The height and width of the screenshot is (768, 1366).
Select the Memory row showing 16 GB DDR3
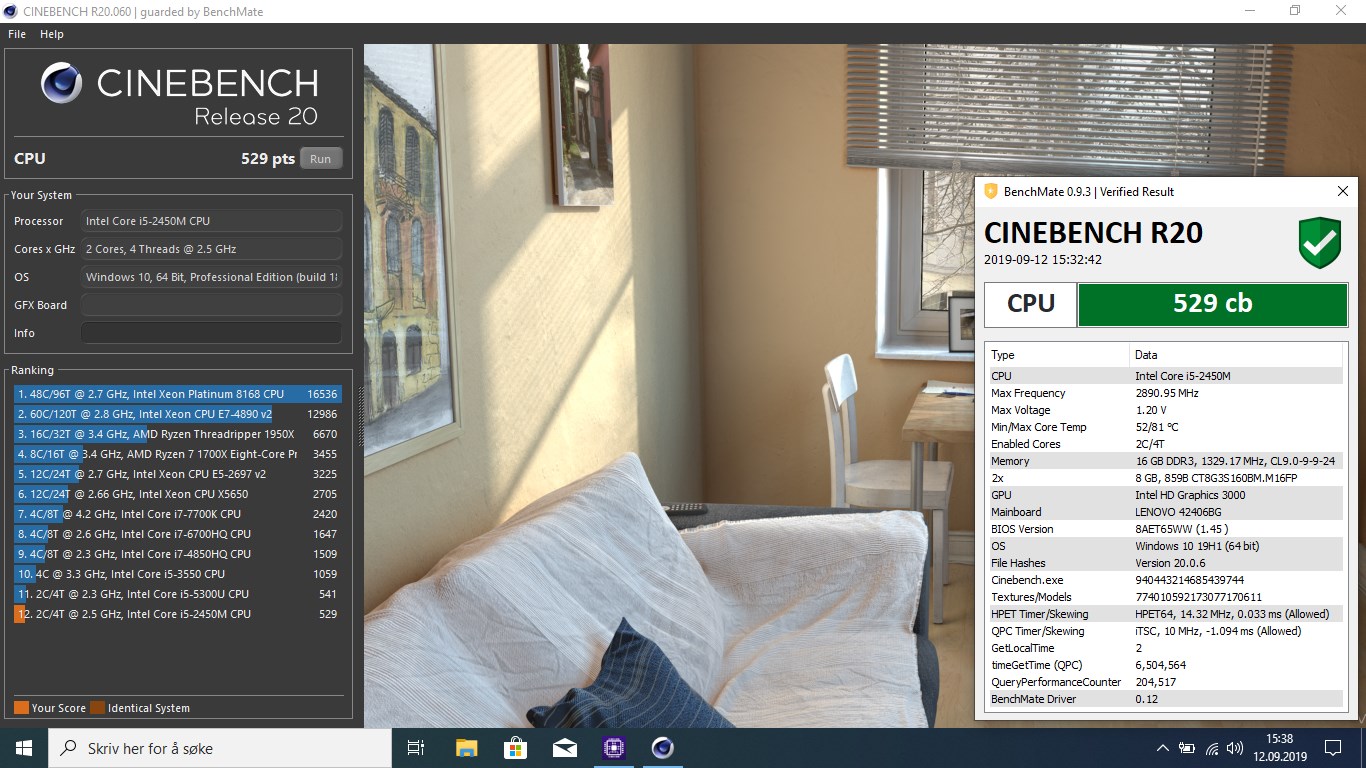[x=1165, y=461]
